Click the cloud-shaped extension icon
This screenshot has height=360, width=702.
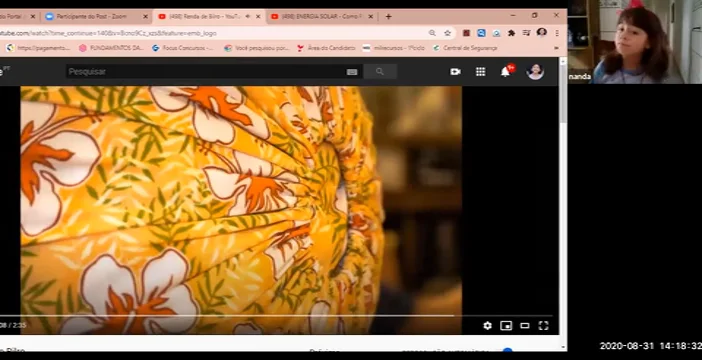[x=497, y=33]
